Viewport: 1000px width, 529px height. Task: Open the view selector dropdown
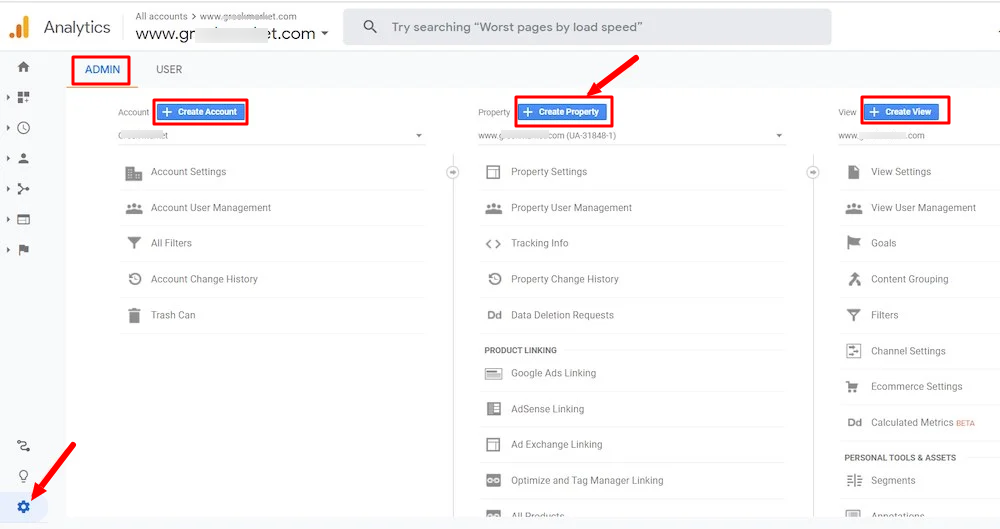pos(919,135)
